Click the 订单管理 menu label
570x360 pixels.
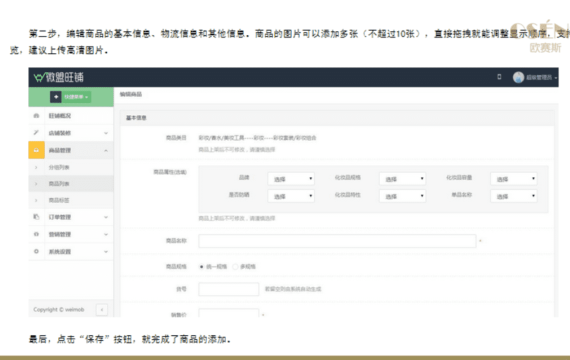60,217
